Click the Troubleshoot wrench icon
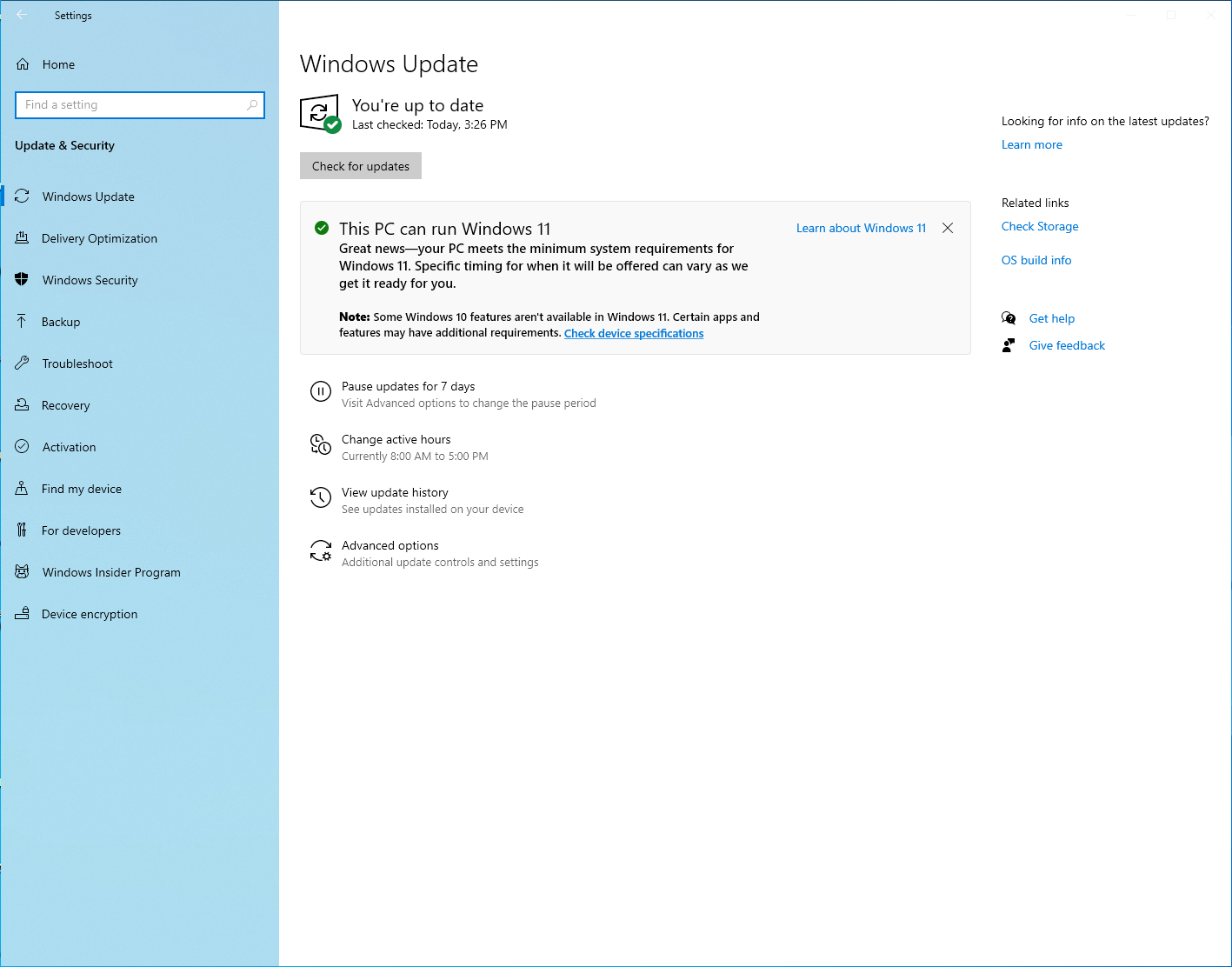1232x967 pixels. click(x=23, y=363)
